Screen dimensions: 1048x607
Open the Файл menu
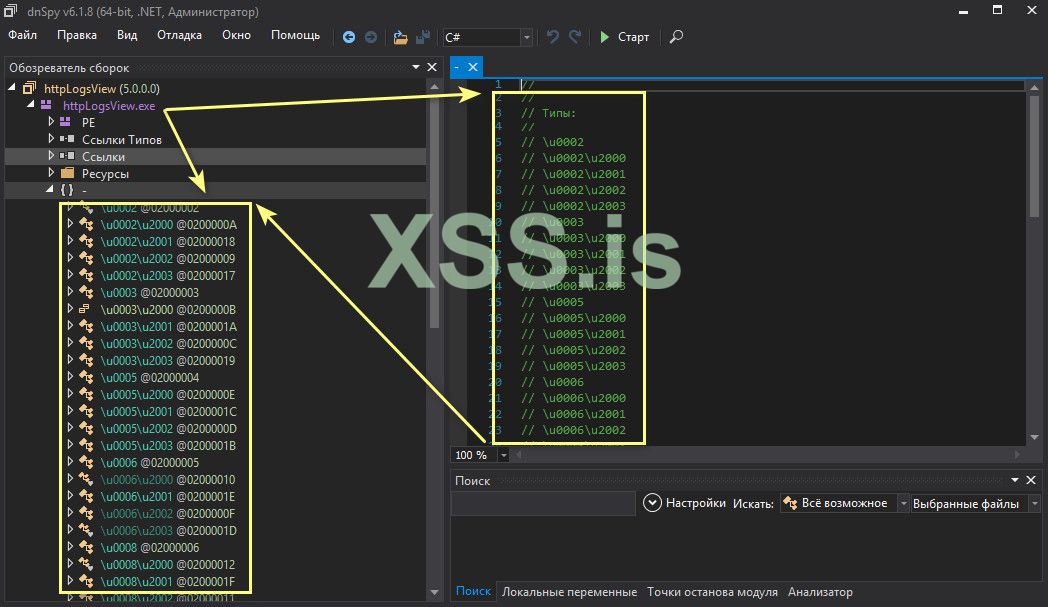click(x=22, y=35)
